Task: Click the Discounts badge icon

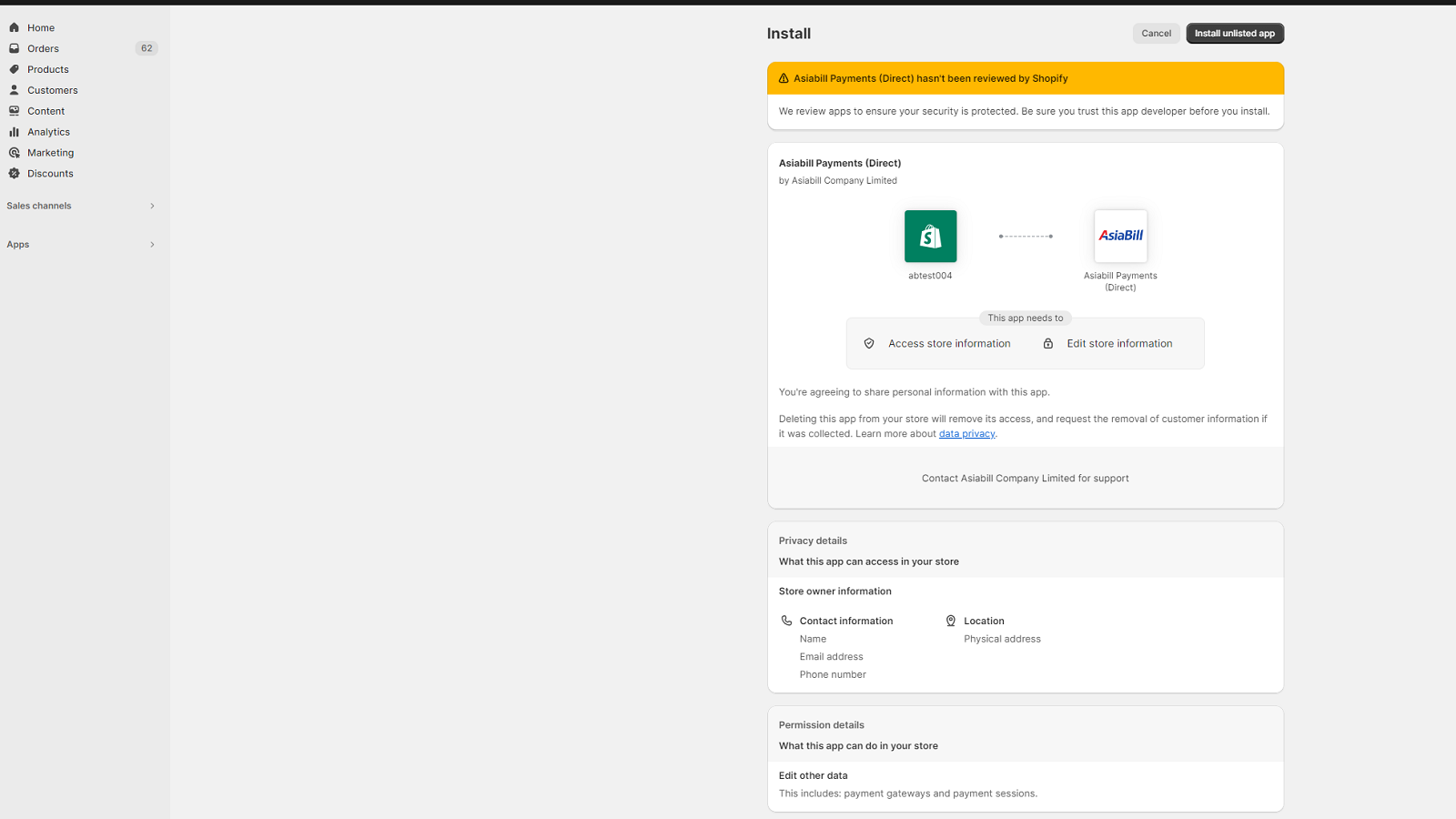Action: coord(14,173)
